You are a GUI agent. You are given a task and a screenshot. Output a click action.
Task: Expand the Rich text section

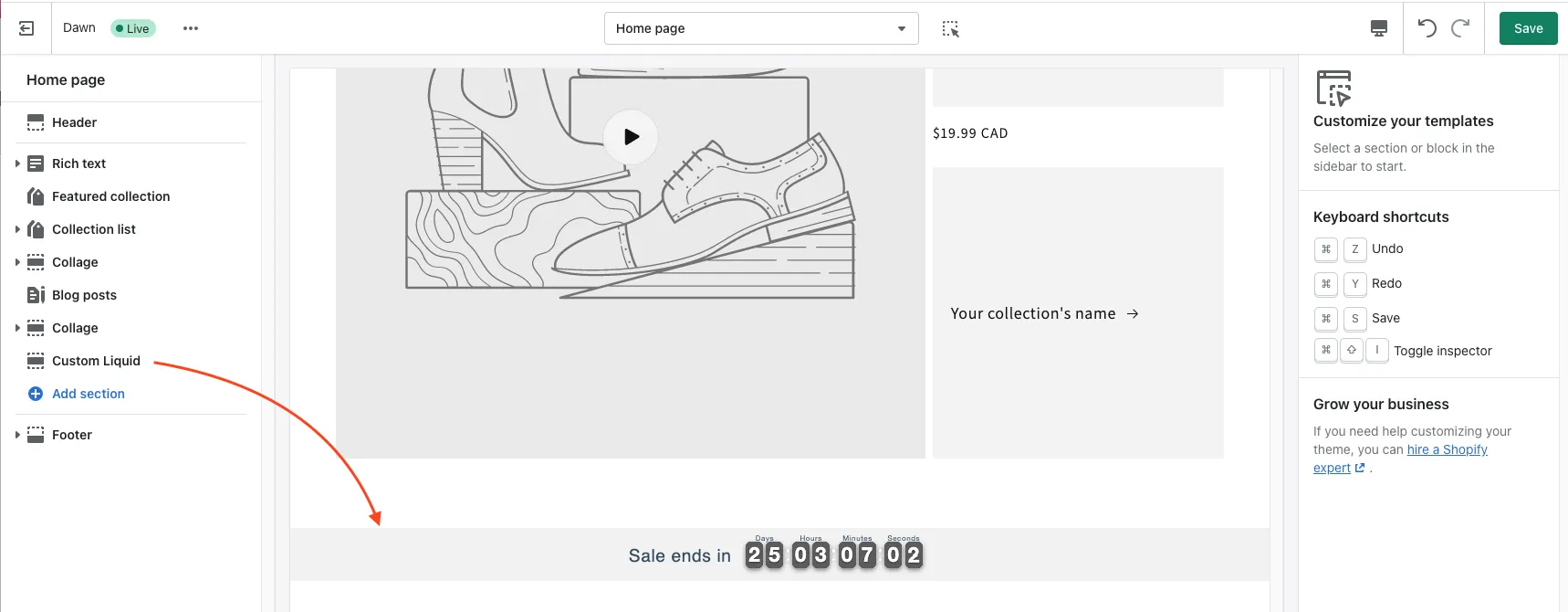pyautogui.click(x=17, y=164)
